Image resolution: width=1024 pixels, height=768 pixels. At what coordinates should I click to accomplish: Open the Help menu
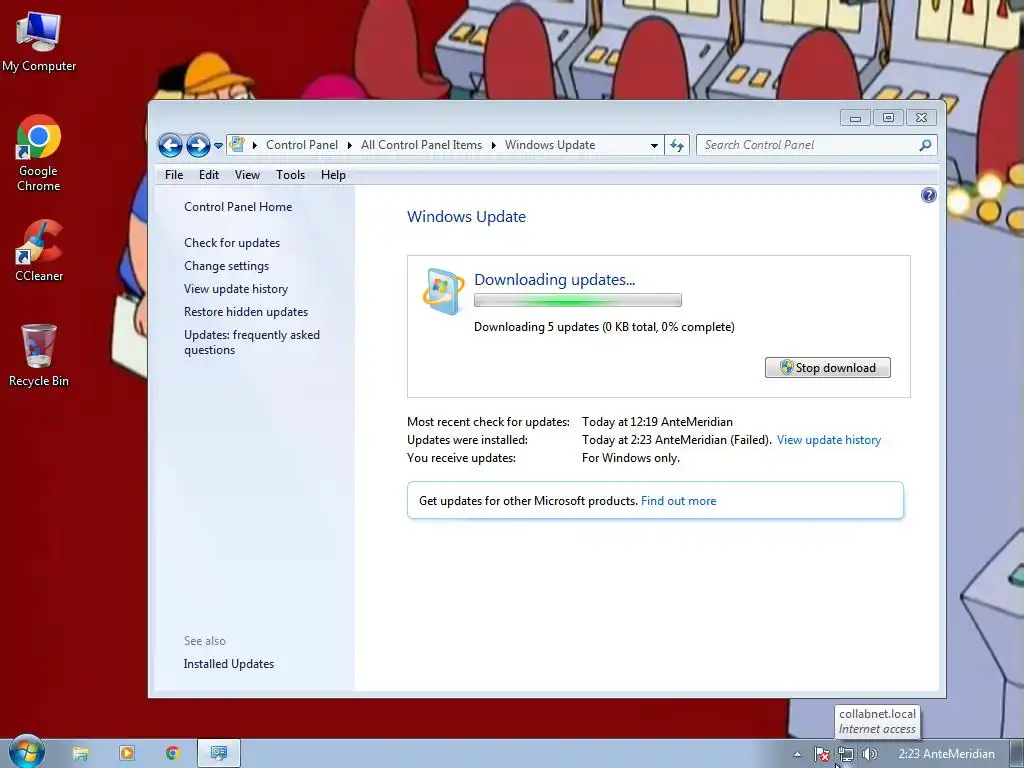[x=333, y=175]
